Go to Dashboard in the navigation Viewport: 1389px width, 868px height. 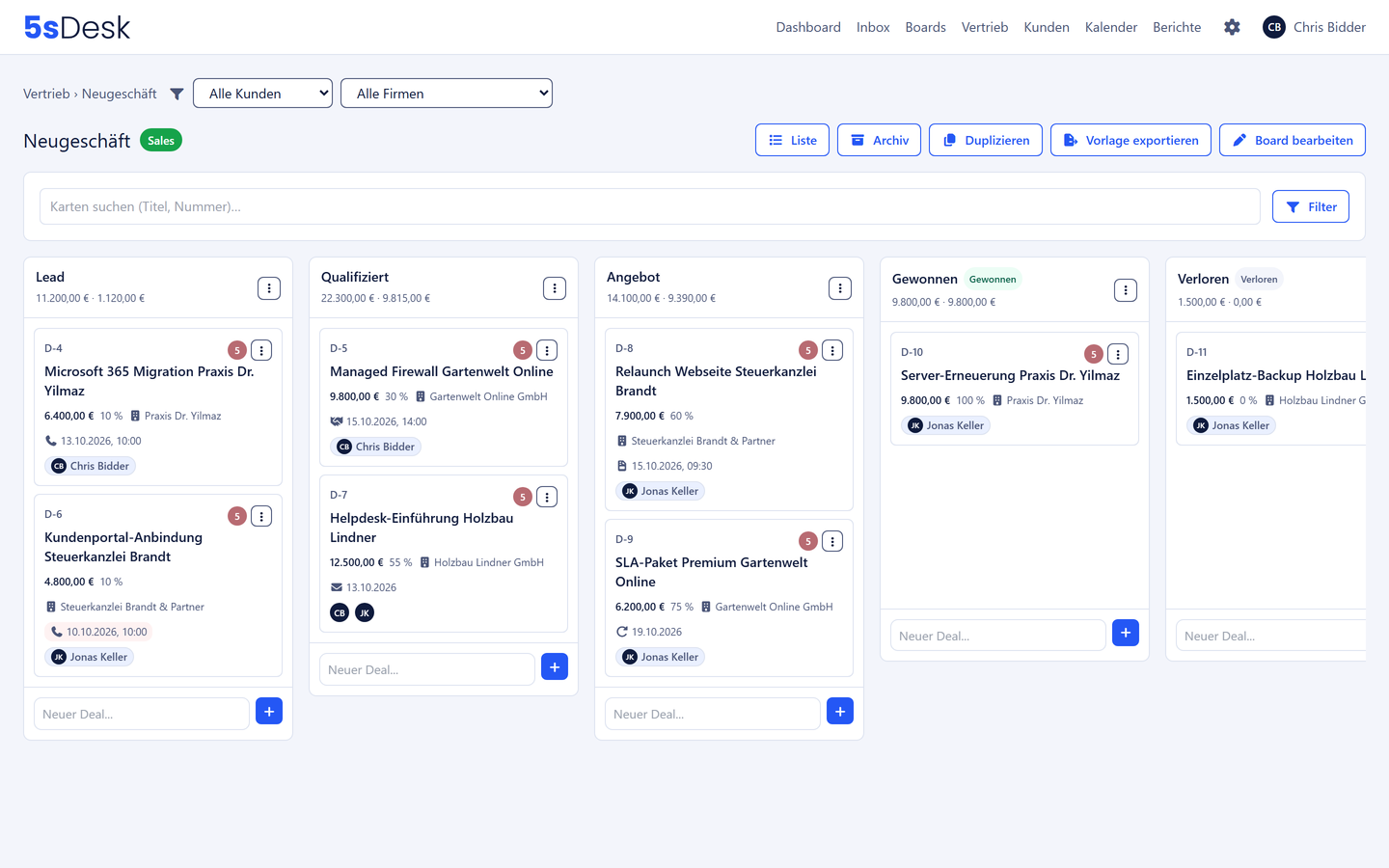(x=808, y=27)
